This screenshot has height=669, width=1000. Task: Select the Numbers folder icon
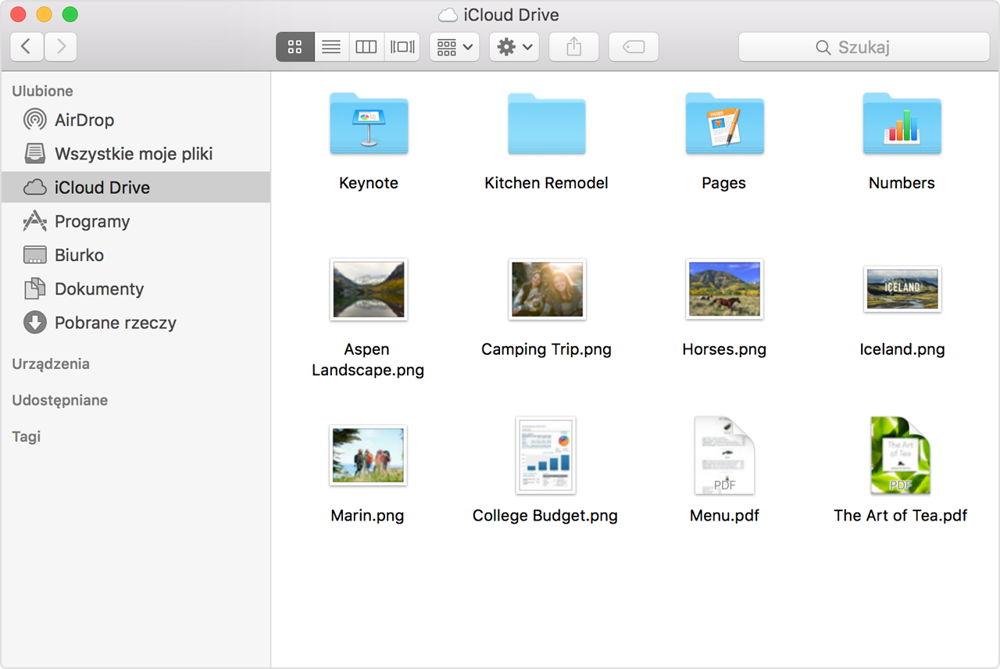901,125
